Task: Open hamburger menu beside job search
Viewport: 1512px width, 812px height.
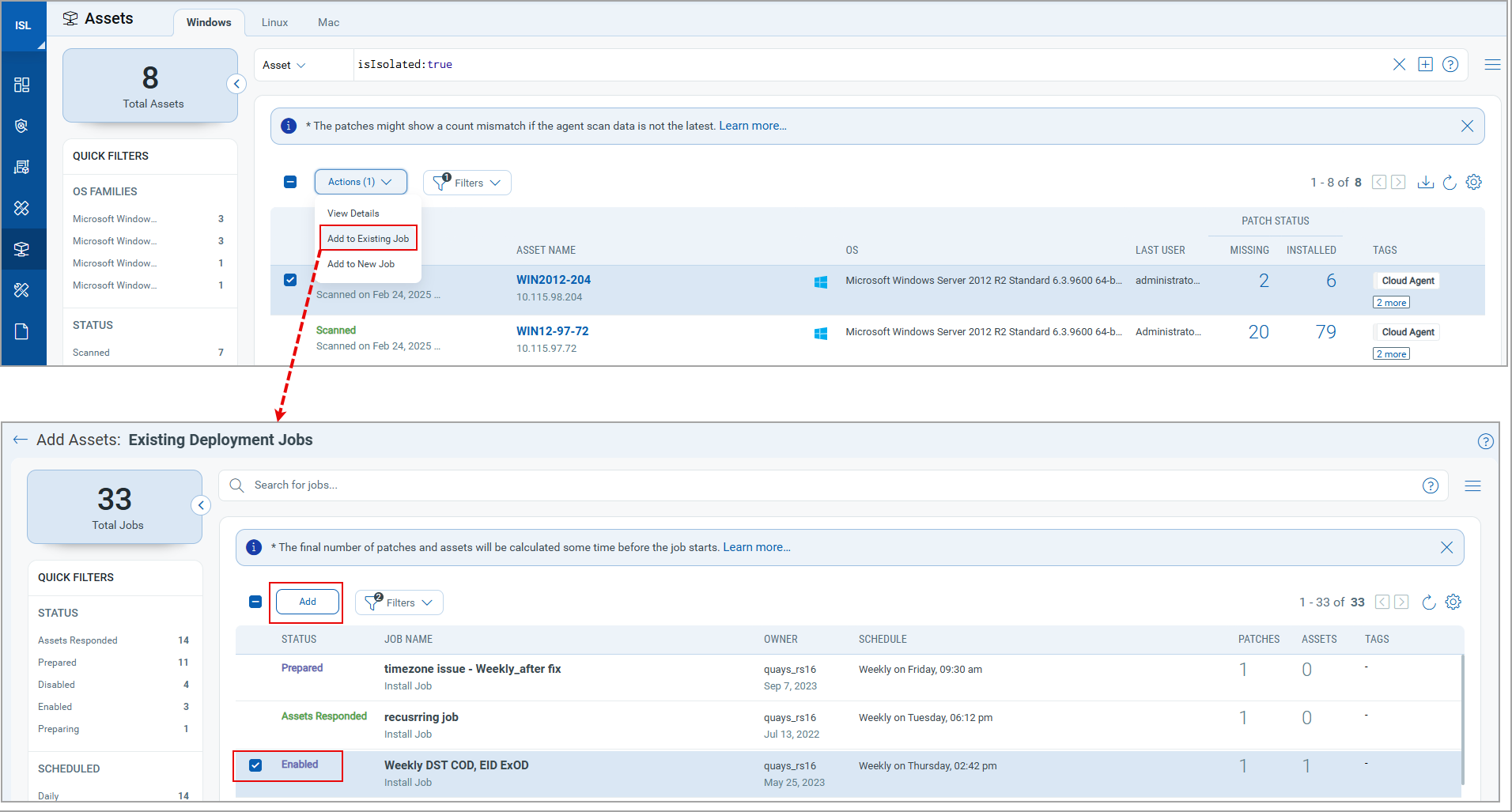Action: click(x=1472, y=486)
